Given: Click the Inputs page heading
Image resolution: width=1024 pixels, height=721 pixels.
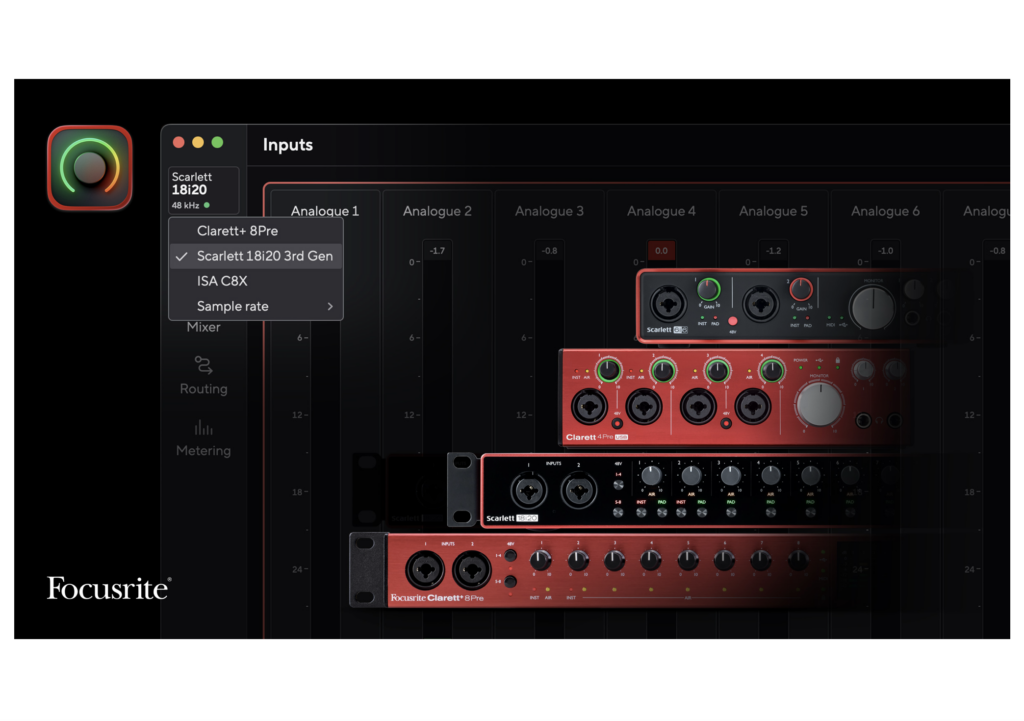Looking at the screenshot, I should point(287,144).
